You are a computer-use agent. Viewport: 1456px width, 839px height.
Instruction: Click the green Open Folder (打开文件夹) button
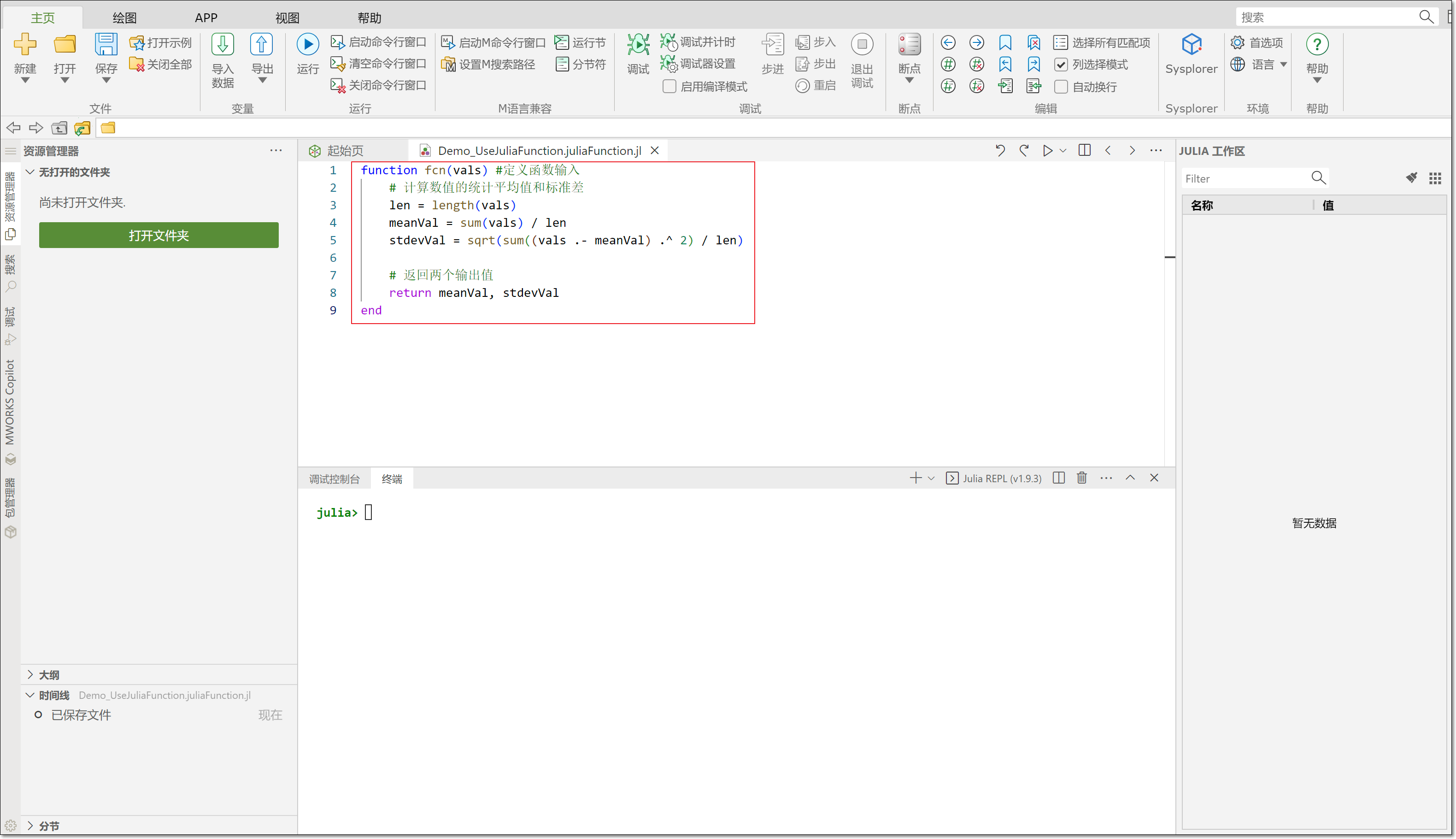[159, 235]
